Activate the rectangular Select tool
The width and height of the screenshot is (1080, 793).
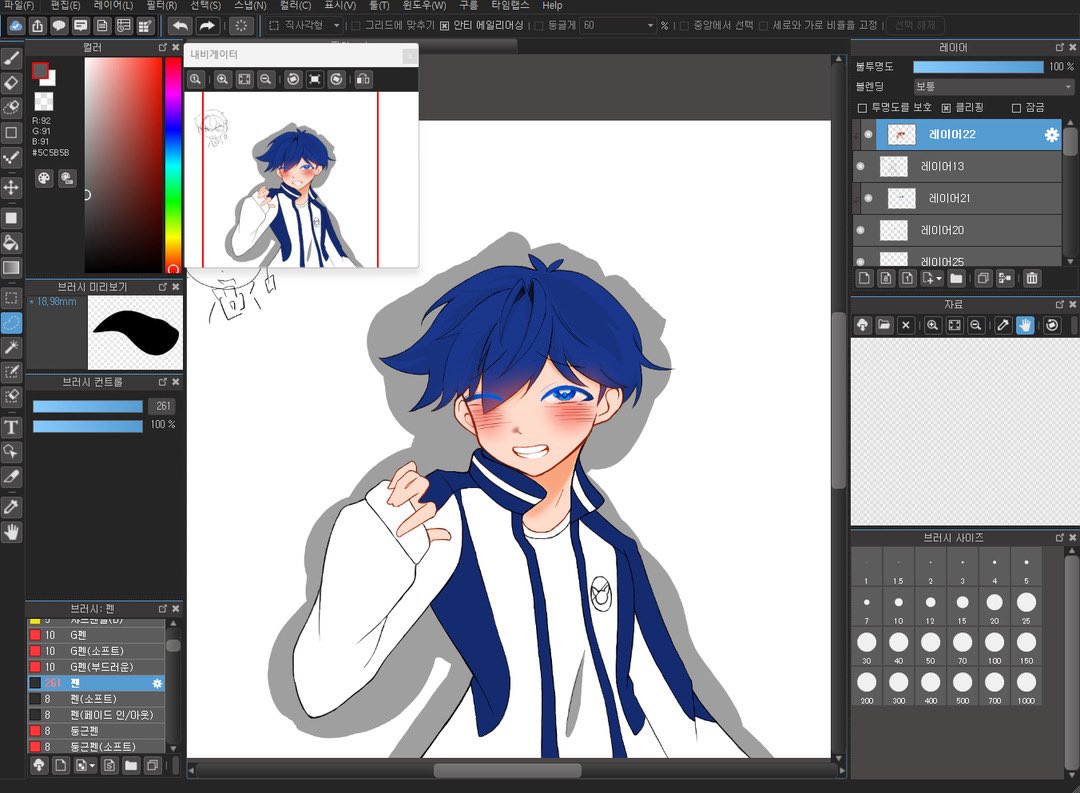(12, 298)
